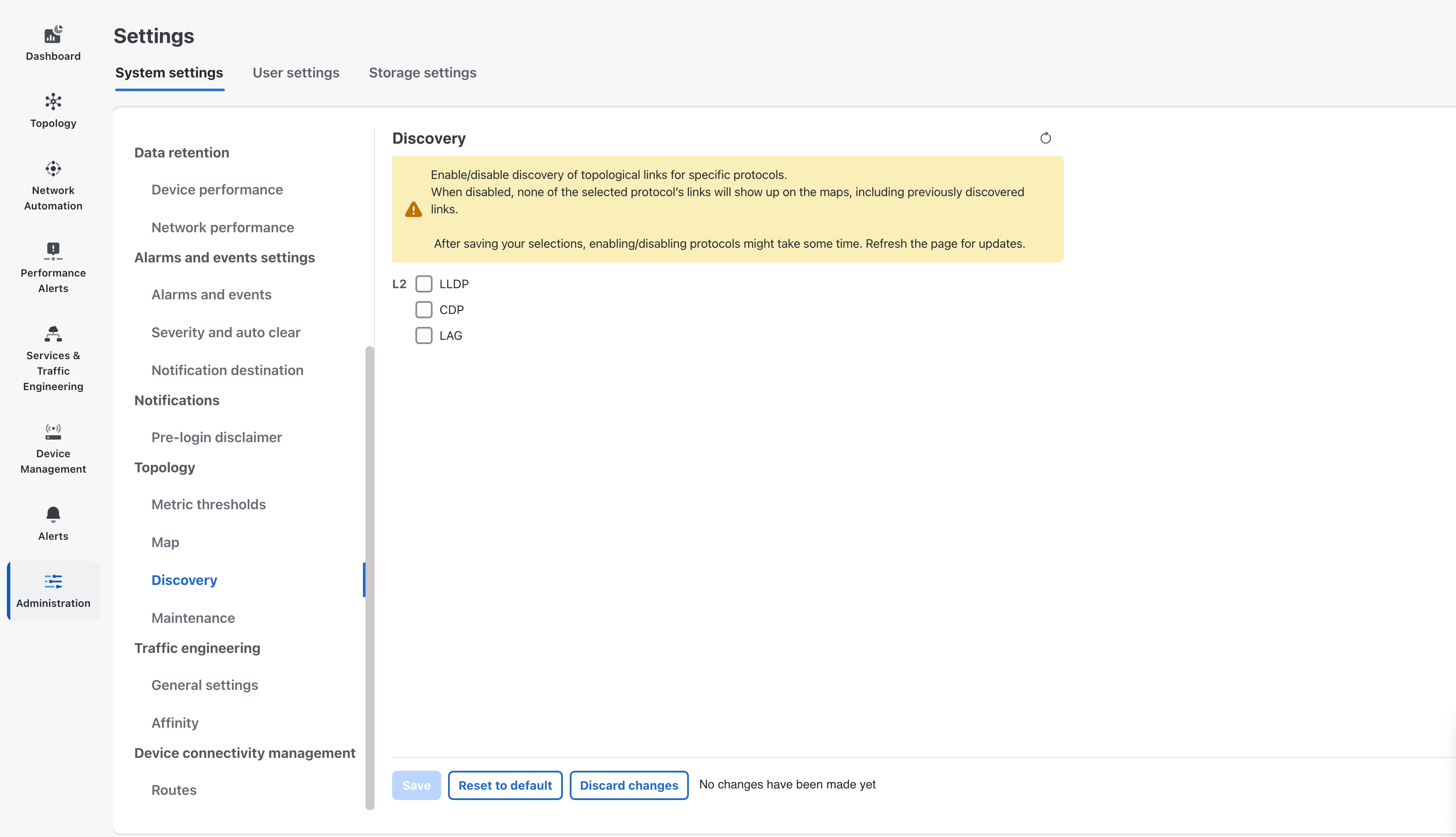Click the settings list scrollbar
This screenshot has width=1456, height=837.
[369, 578]
